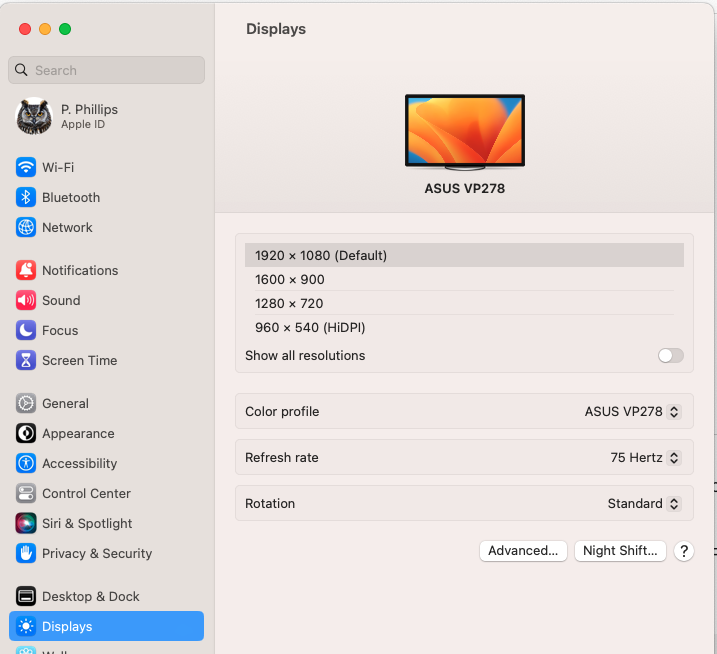
Task: Toggle Show all resolutions switch
Action: [670, 355]
